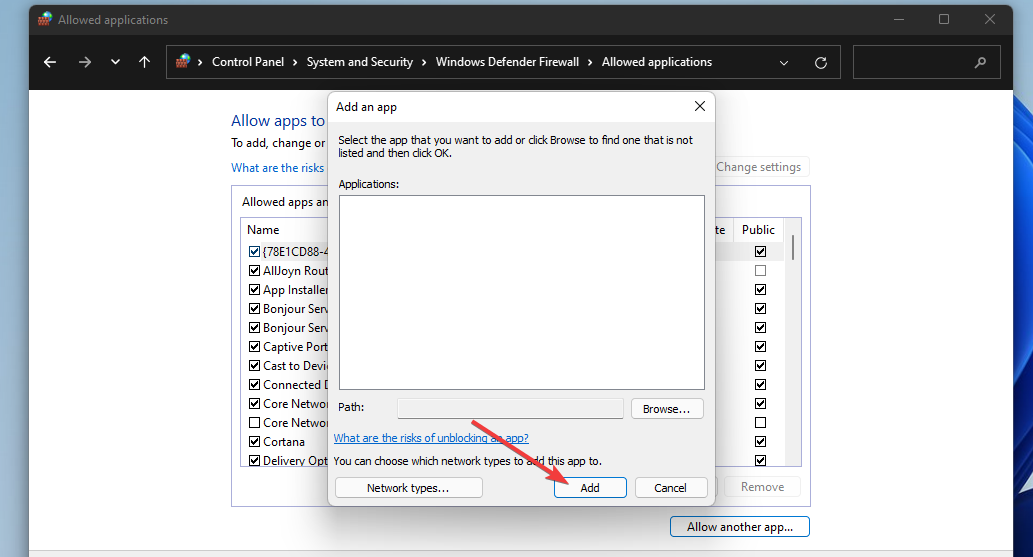Click the Remove button

point(762,487)
